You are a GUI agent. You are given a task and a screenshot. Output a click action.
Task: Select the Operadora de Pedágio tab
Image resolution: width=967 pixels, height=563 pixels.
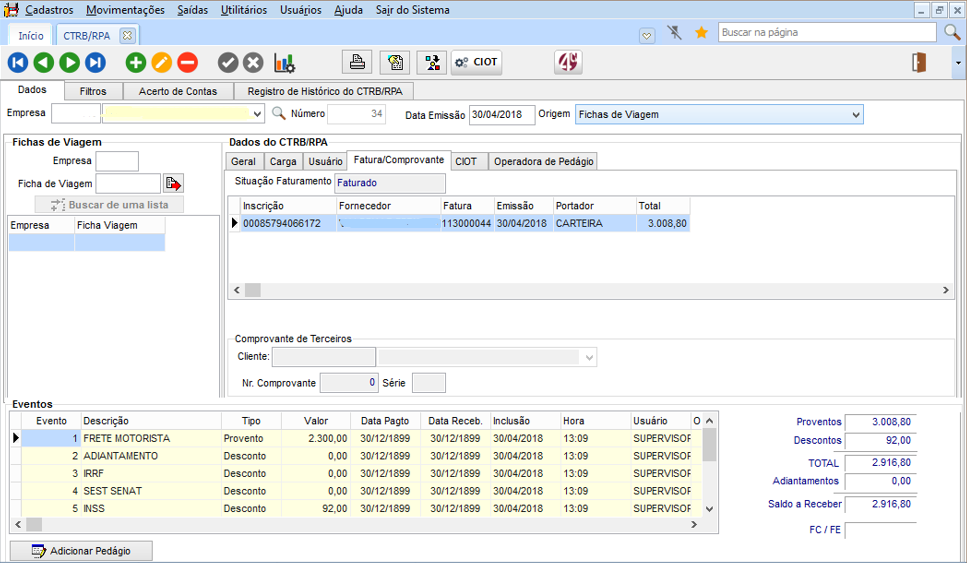tap(543, 161)
